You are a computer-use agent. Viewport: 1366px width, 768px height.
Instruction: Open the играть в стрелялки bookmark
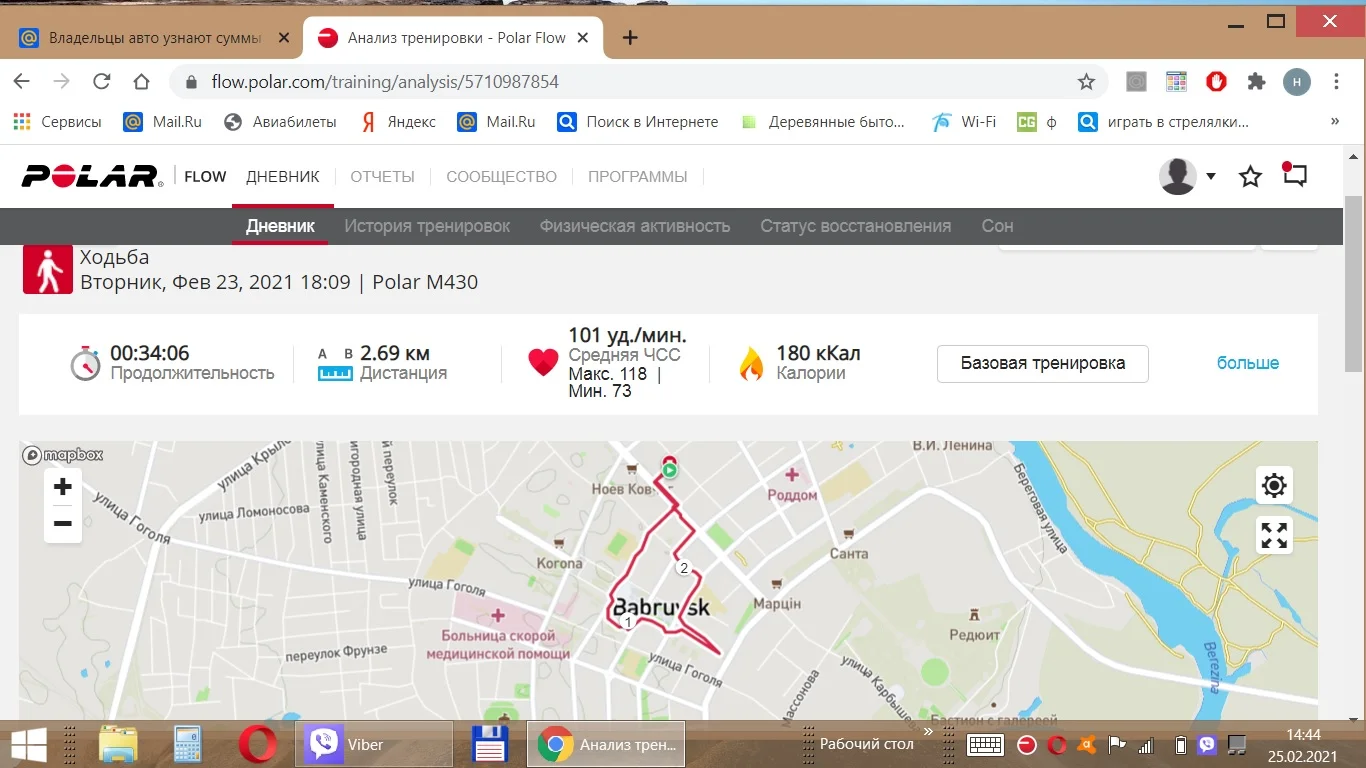click(1164, 122)
